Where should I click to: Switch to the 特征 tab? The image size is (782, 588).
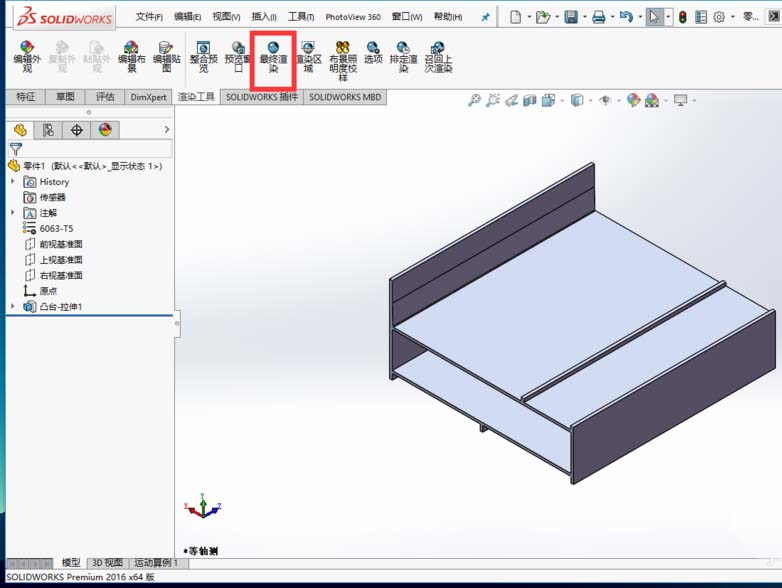point(25,97)
